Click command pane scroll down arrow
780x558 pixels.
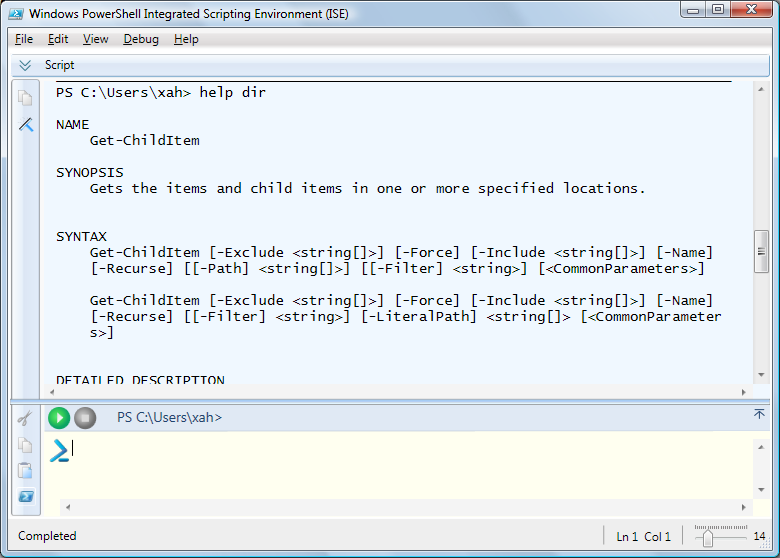761,490
